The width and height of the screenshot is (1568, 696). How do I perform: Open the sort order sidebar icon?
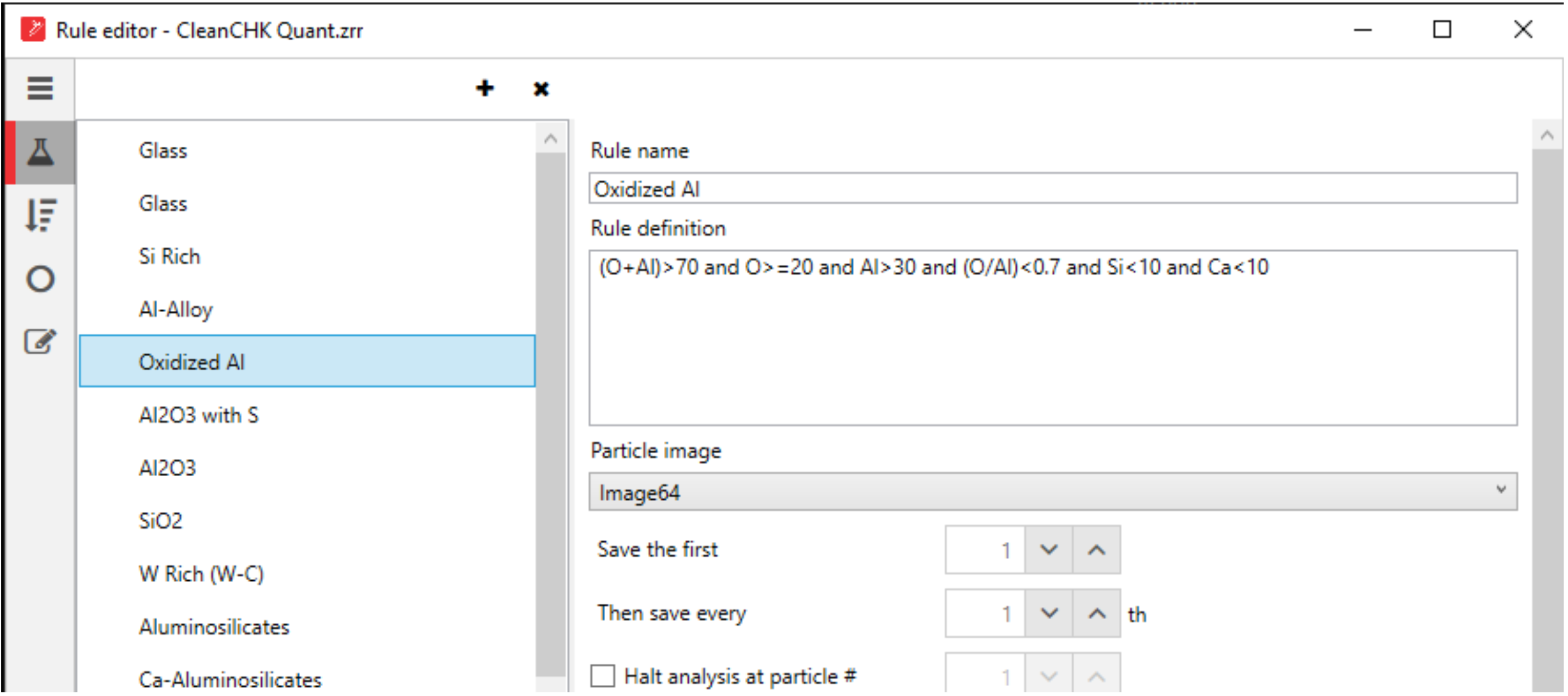click(x=40, y=215)
